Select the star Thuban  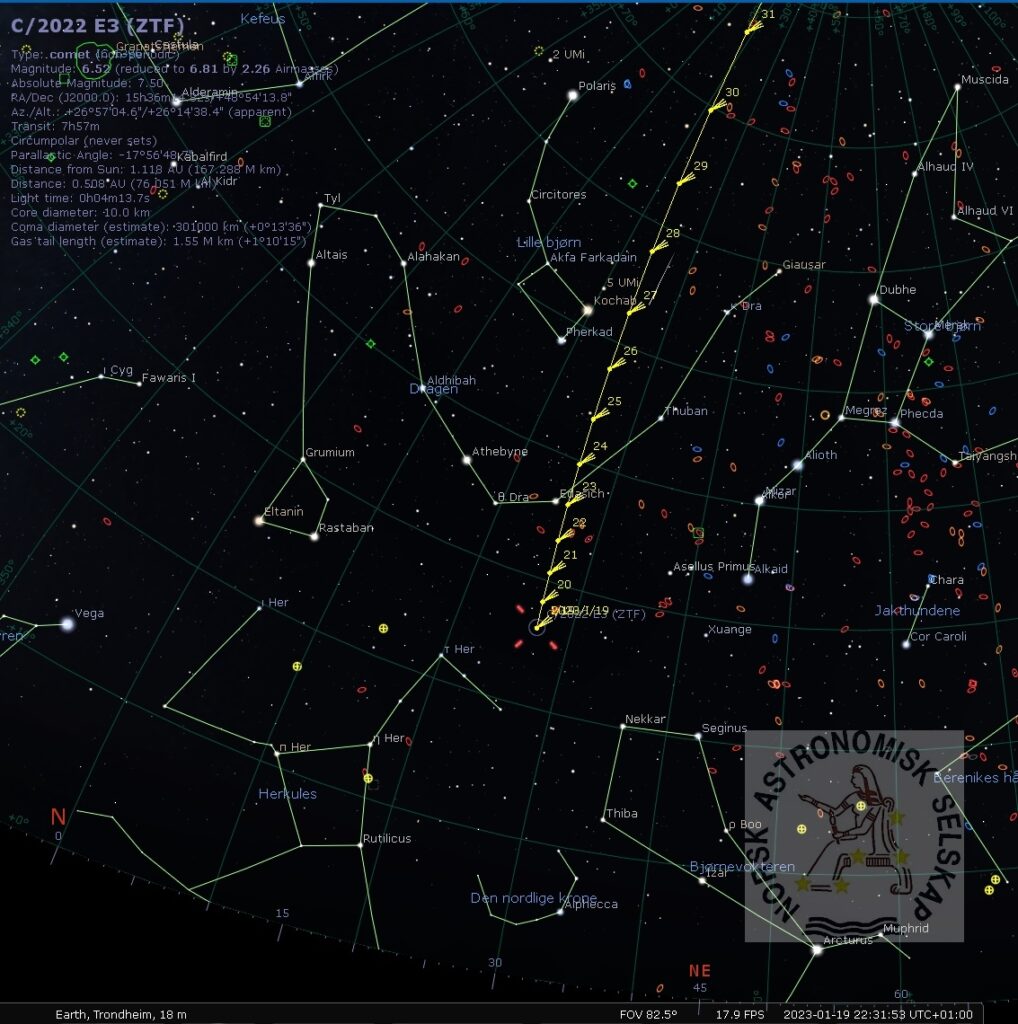click(x=661, y=418)
